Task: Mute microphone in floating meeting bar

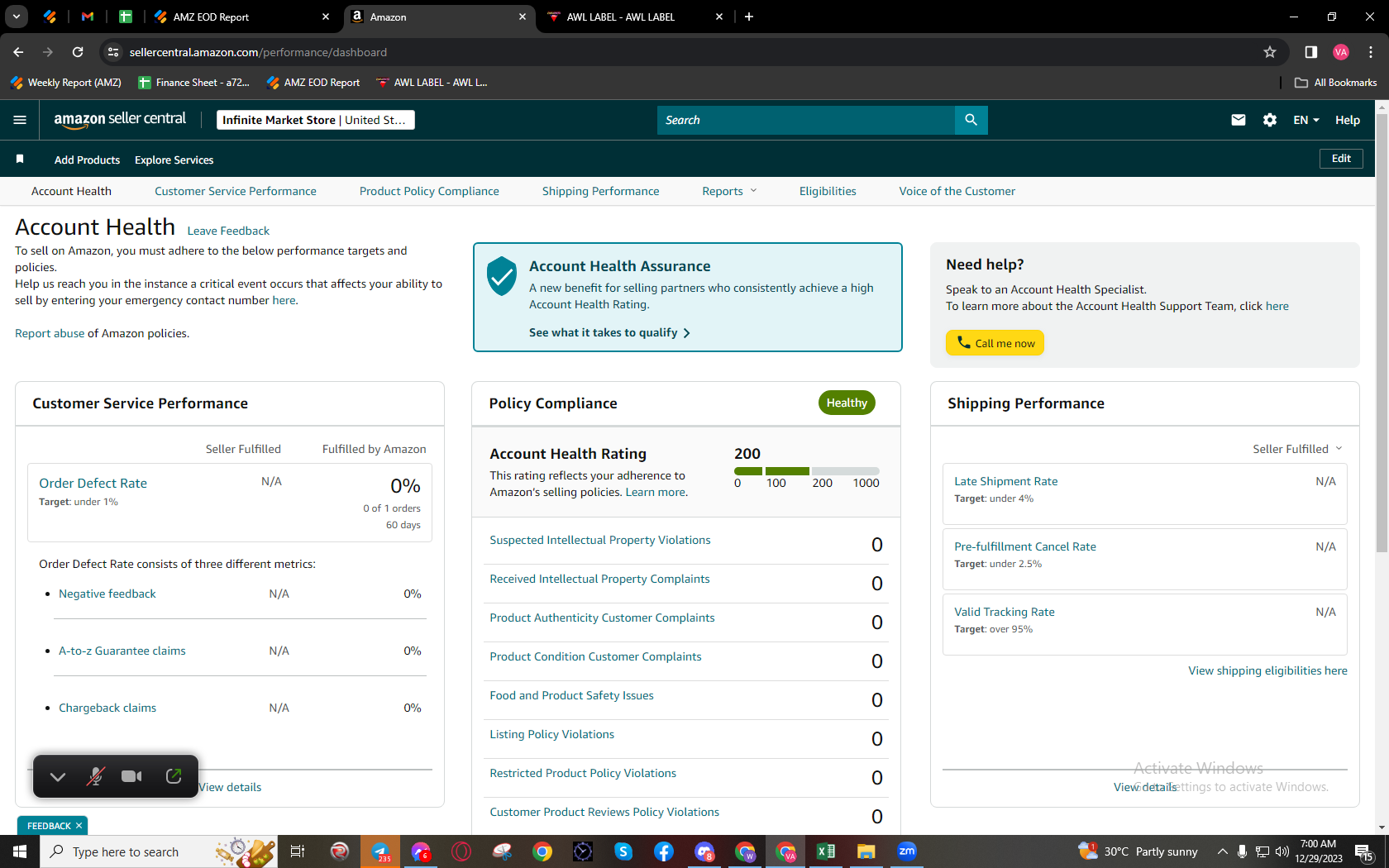Action: (x=95, y=776)
